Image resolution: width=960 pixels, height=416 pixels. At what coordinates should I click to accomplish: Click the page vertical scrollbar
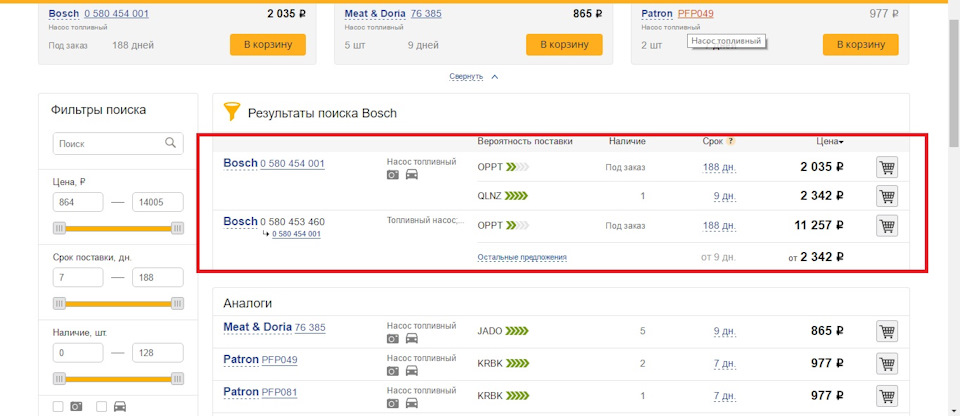coord(954,83)
